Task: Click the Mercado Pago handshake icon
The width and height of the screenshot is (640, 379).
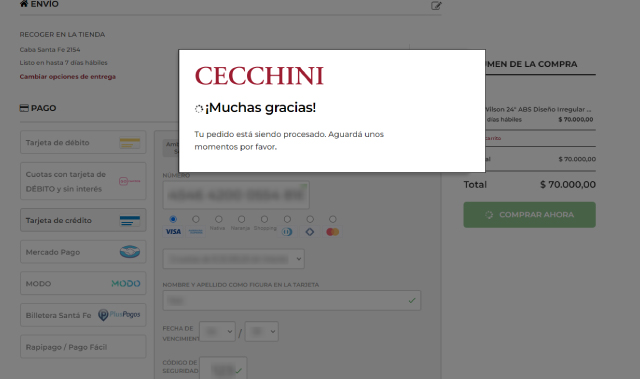Action: point(130,252)
